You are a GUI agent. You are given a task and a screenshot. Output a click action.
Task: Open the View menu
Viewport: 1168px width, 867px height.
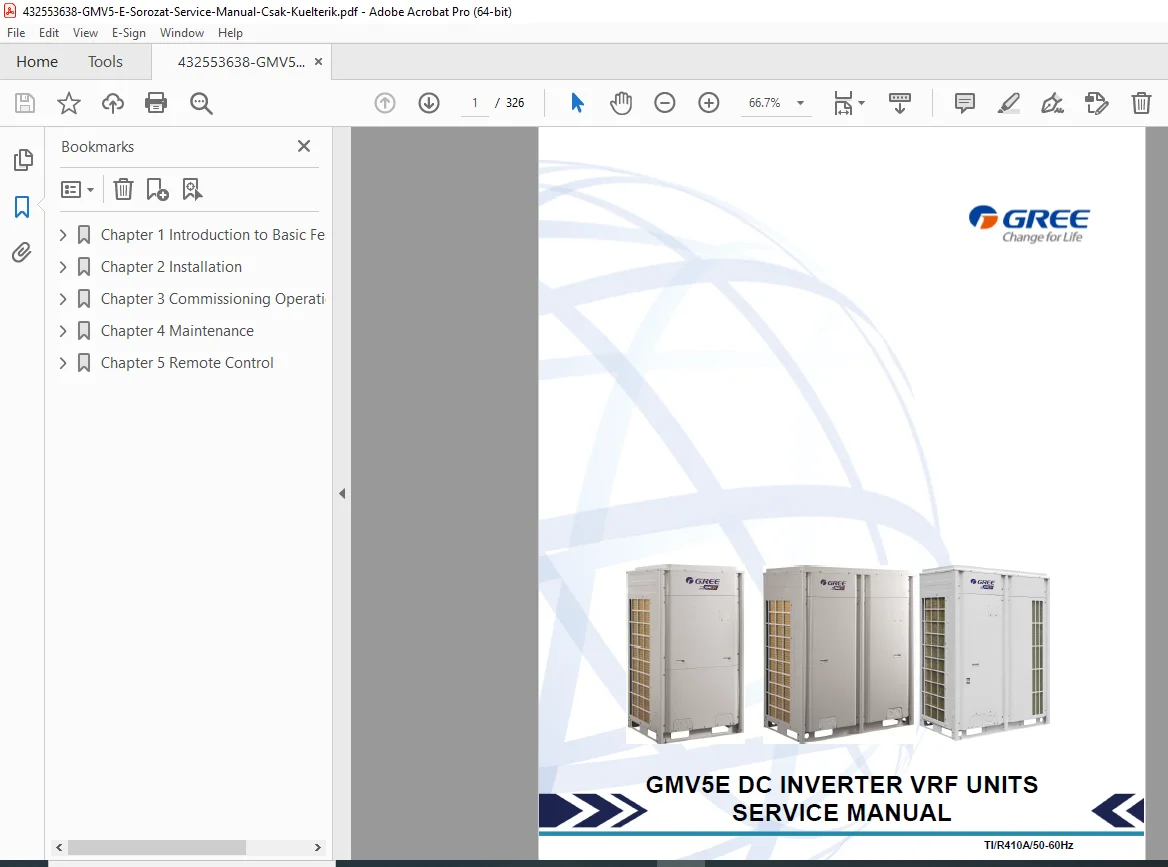85,33
